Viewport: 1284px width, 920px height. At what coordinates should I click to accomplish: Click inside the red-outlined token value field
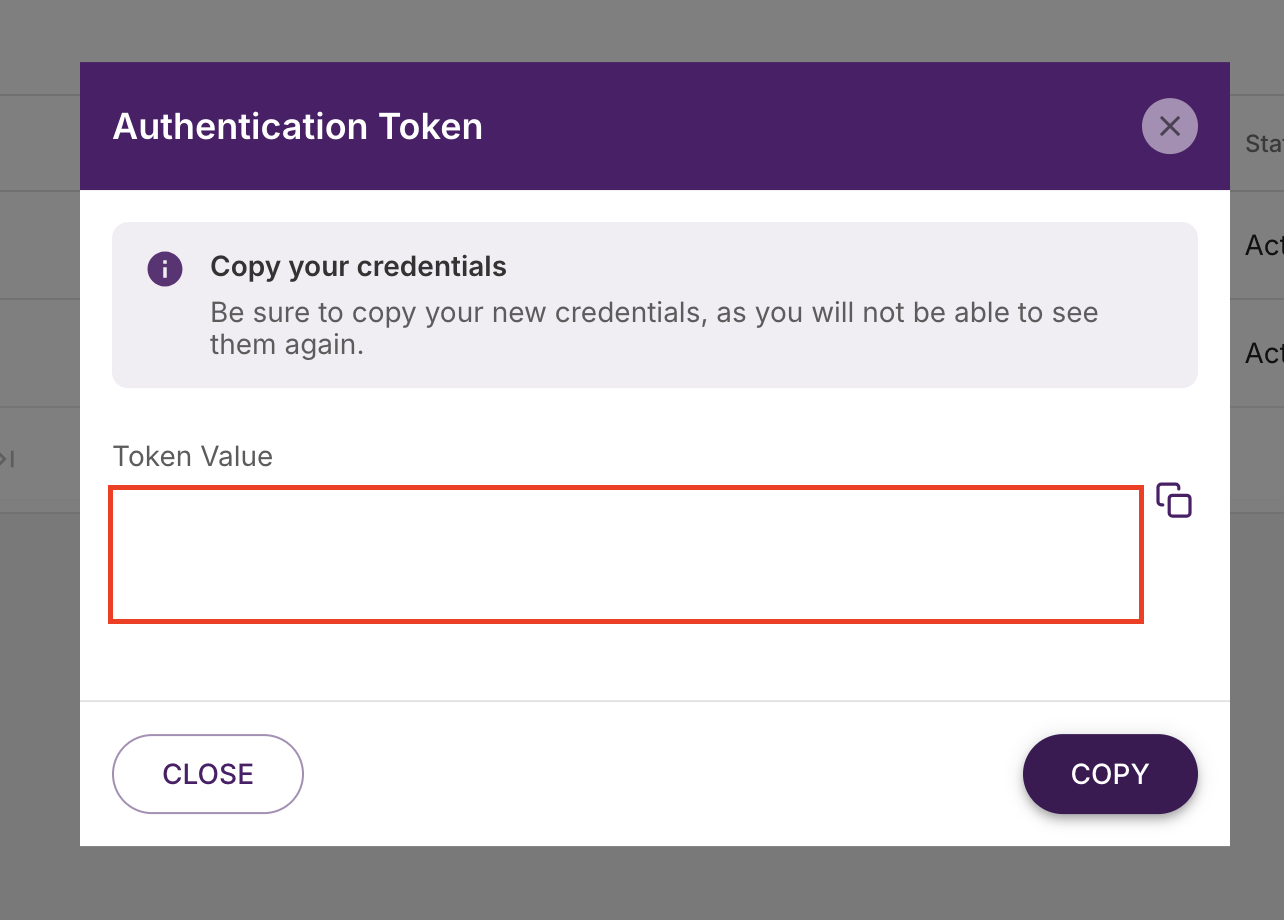(625, 554)
